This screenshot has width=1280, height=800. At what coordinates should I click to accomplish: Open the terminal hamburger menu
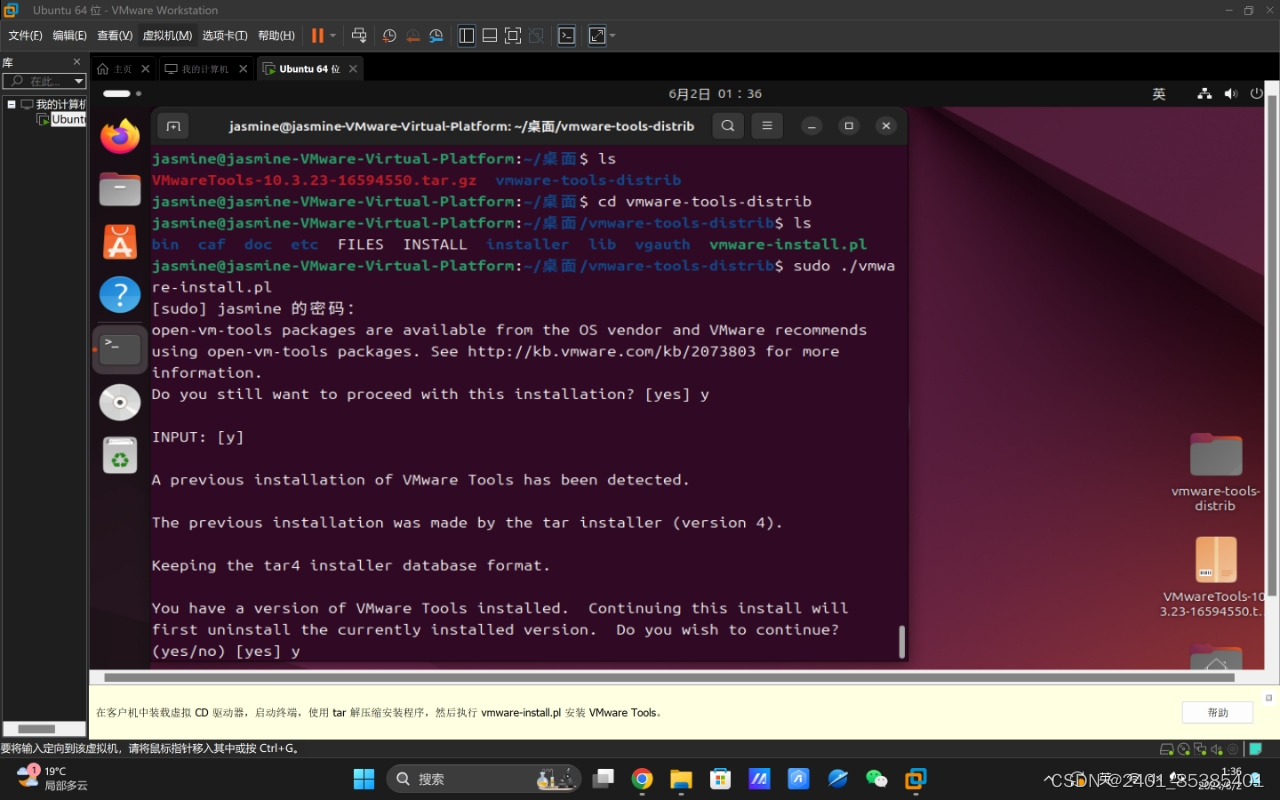[x=767, y=126]
